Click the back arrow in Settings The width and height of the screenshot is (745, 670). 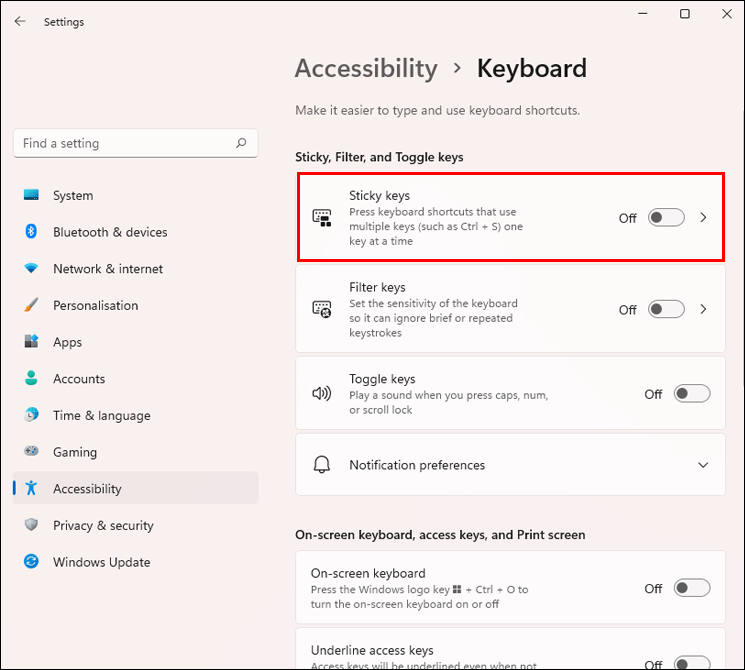click(20, 21)
